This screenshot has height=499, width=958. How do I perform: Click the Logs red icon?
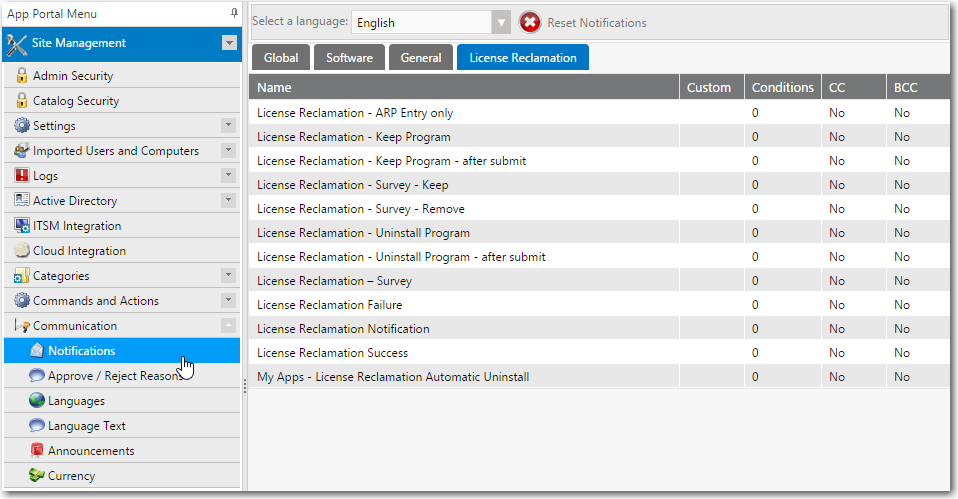click(x=22, y=176)
